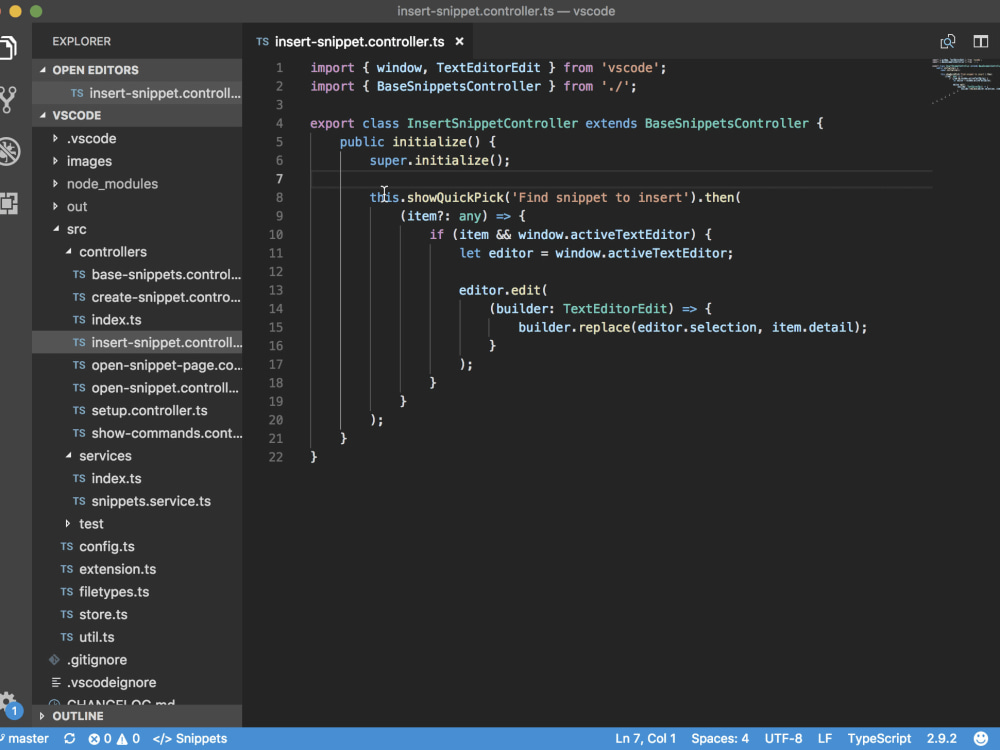Open the Source Control view

pos(8,99)
